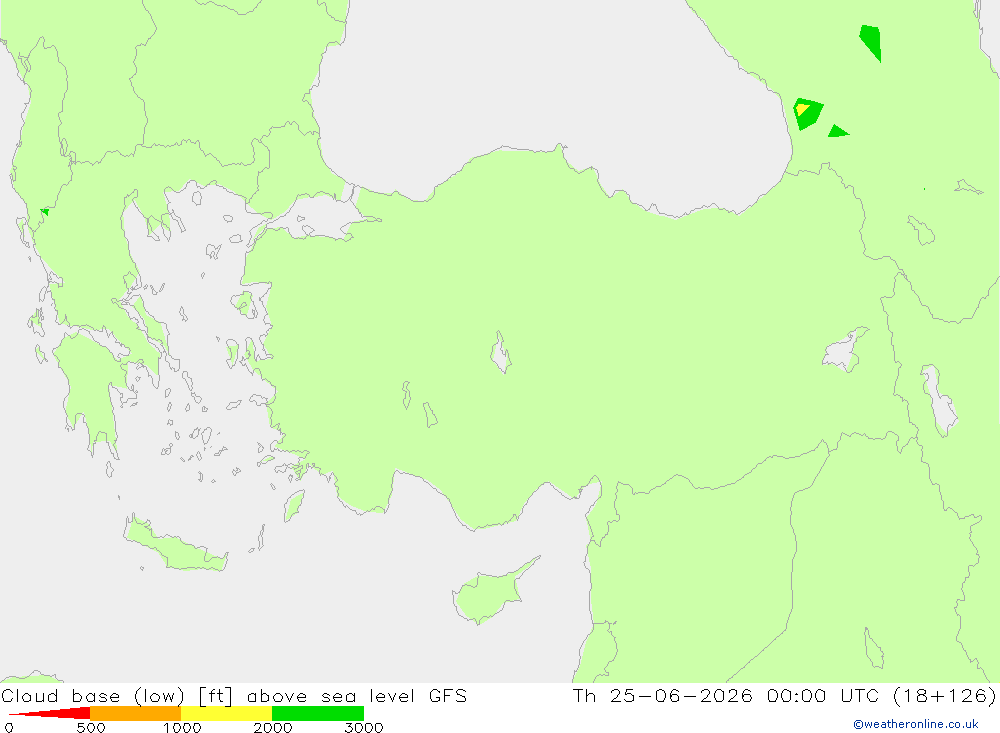Click the yellow cloud-base patch inside the green polygon

[x=802, y=109]
